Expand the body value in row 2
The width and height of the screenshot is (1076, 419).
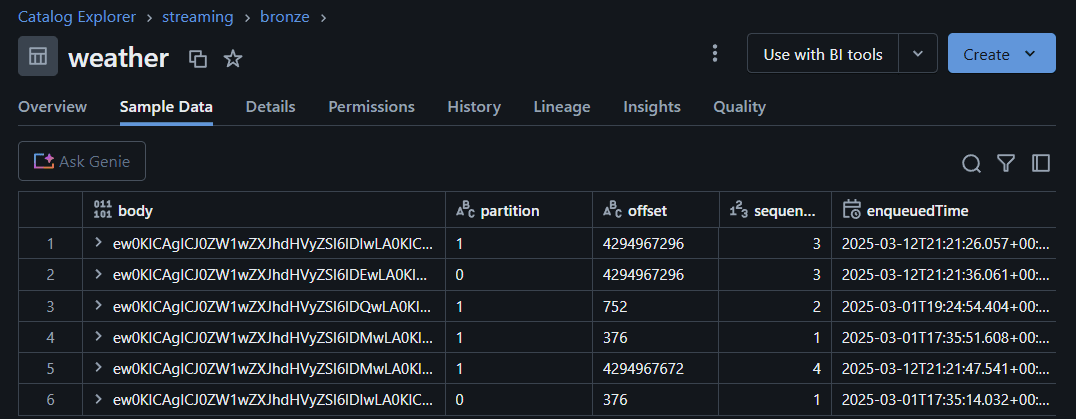[99, 274]
